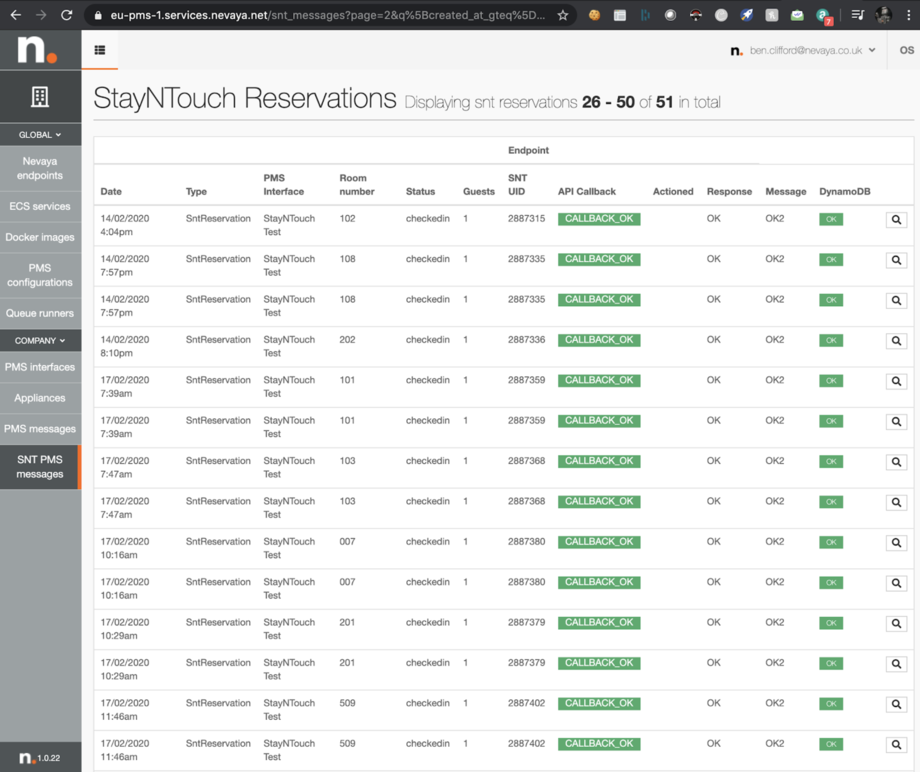The width and height of the screenshot is (920, 772).
Task: Open PMS configurations
Action: tap(40, 275)
